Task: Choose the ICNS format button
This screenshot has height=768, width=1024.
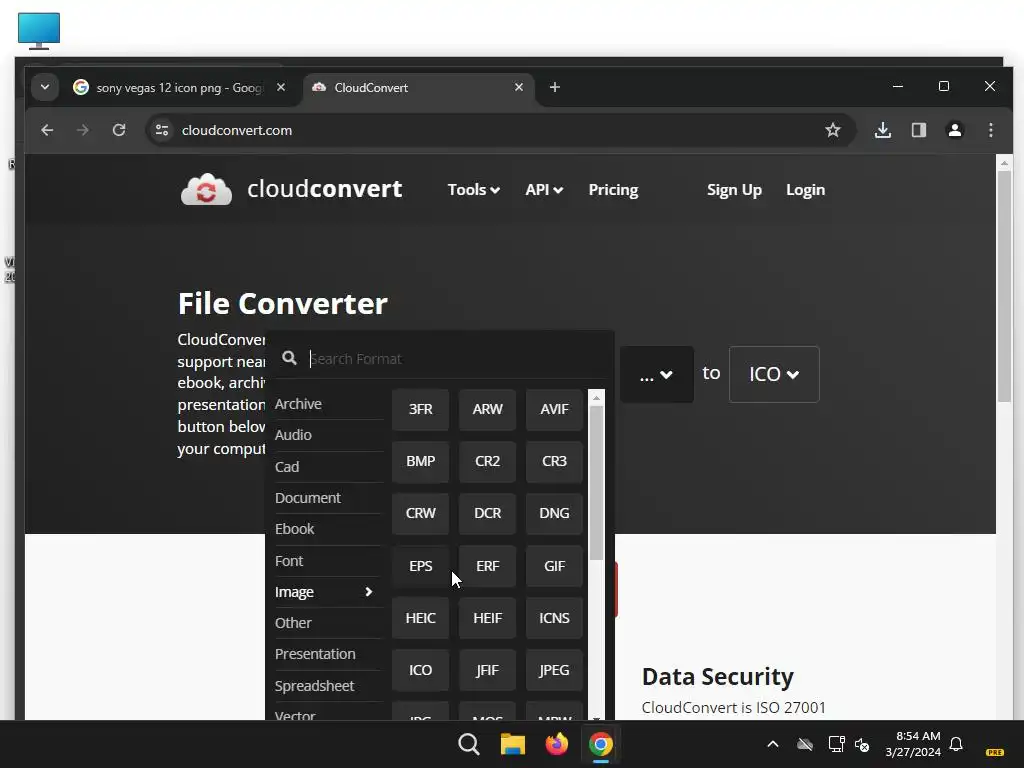Action: tap(554, 618)
